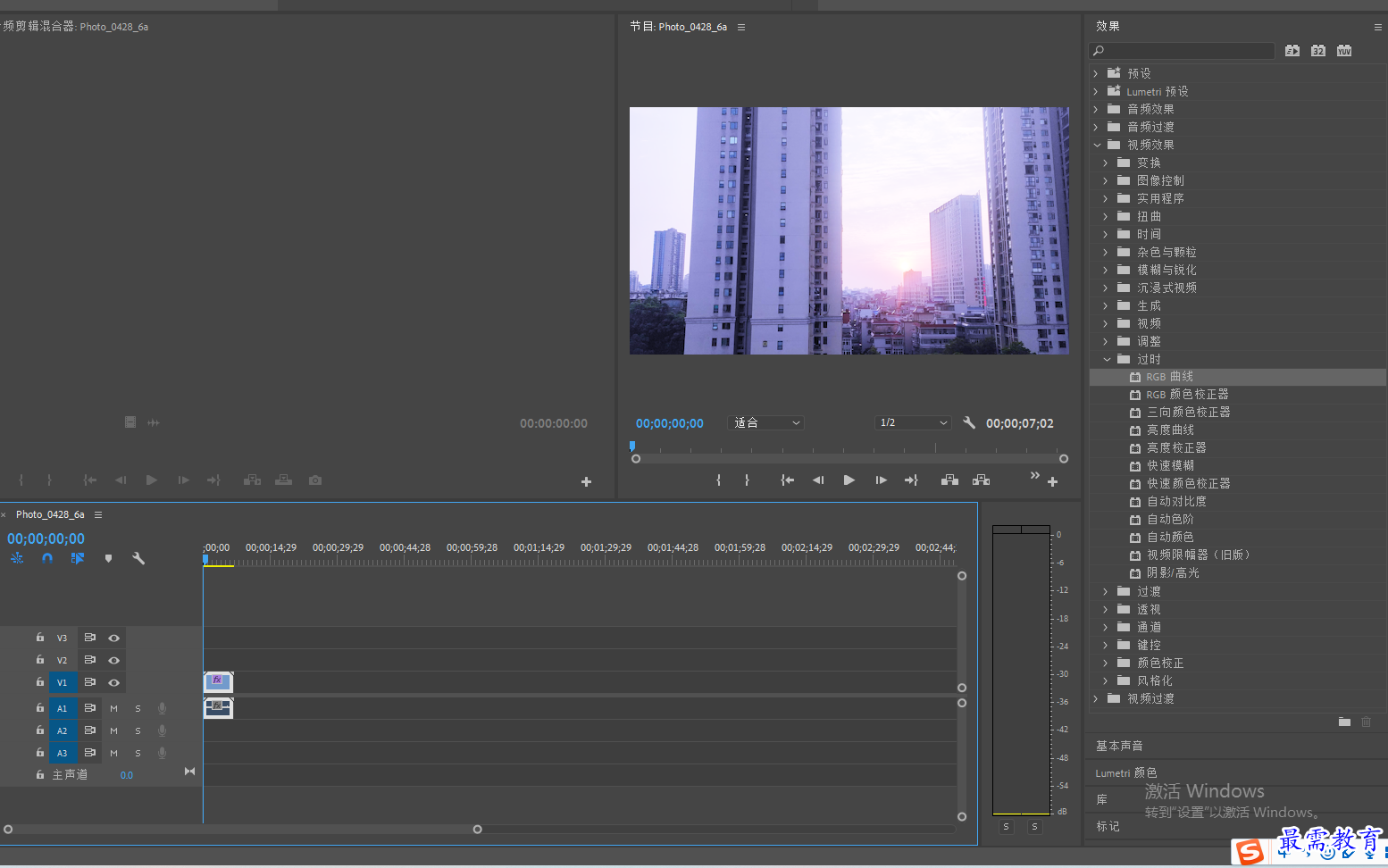1388x868 pixels.
Task: Click the master track volume 0.0 value
Action: coord(127,775)
